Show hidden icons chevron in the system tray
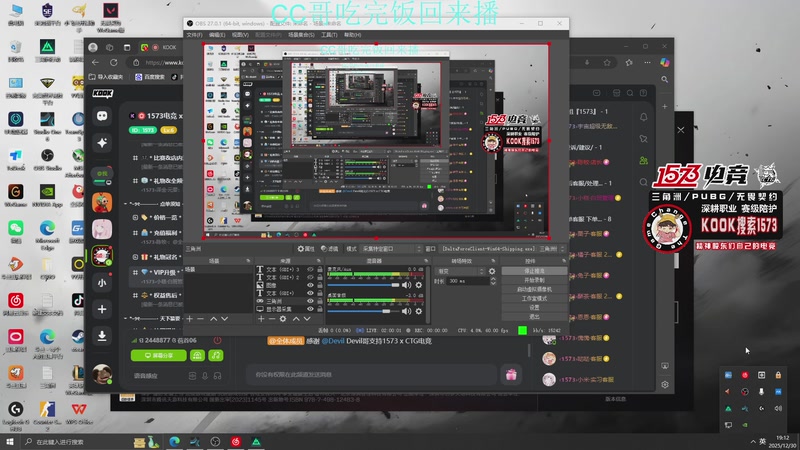This screenshot has width=800, height=450. [x=753, y=441]
